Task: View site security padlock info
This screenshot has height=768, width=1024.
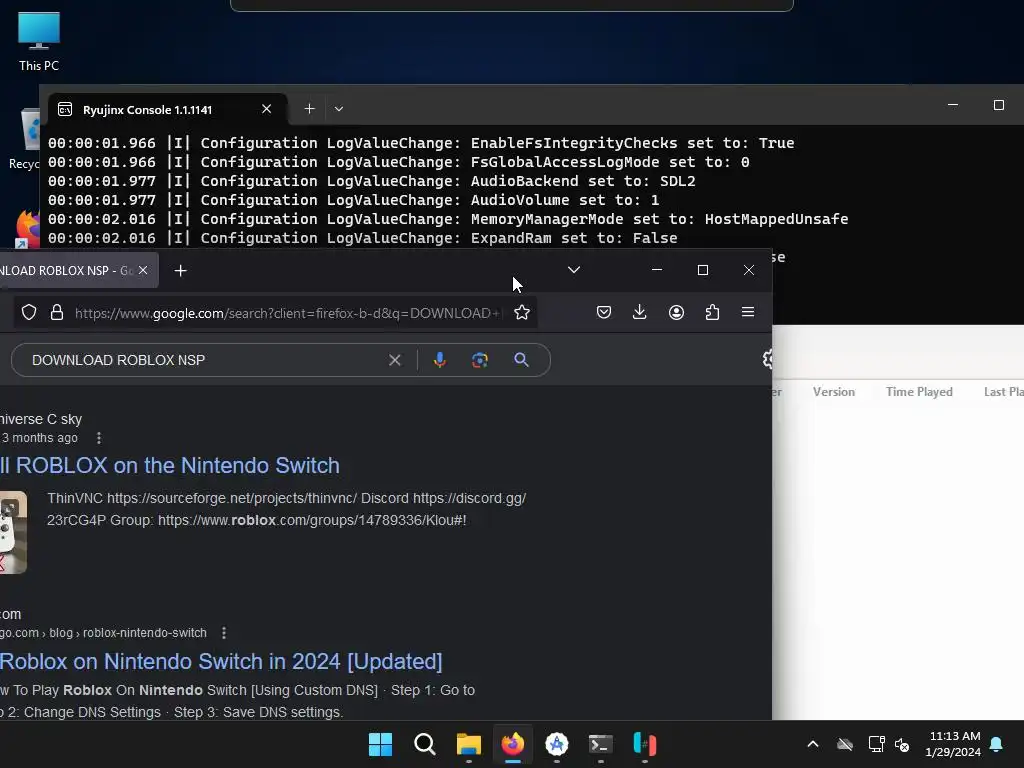Action: click(57, 313)
